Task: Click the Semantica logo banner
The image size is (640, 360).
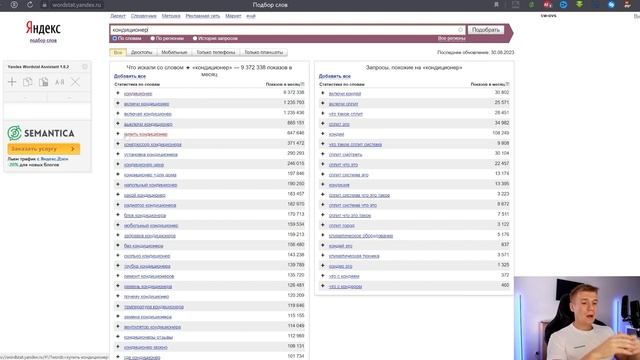Action: (41, 133)
